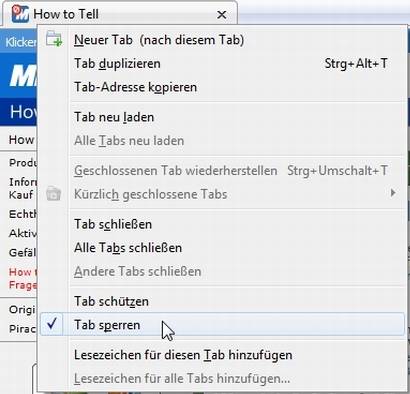The image size is (410, 394).
Task: Choose Tab schließen
Action: pyautogui.click(x=222, y=224)
